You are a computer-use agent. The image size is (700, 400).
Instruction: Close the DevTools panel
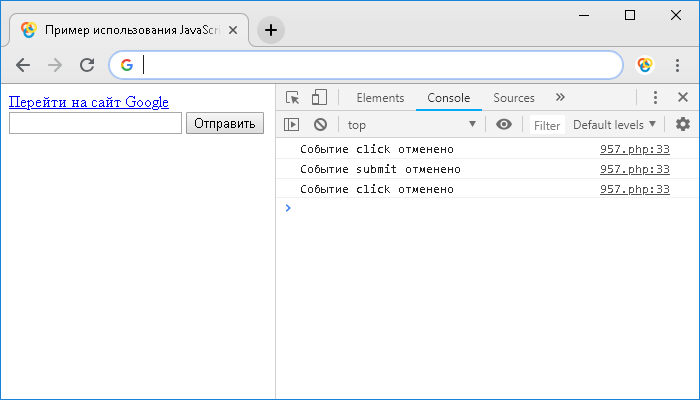pos(683,97)
